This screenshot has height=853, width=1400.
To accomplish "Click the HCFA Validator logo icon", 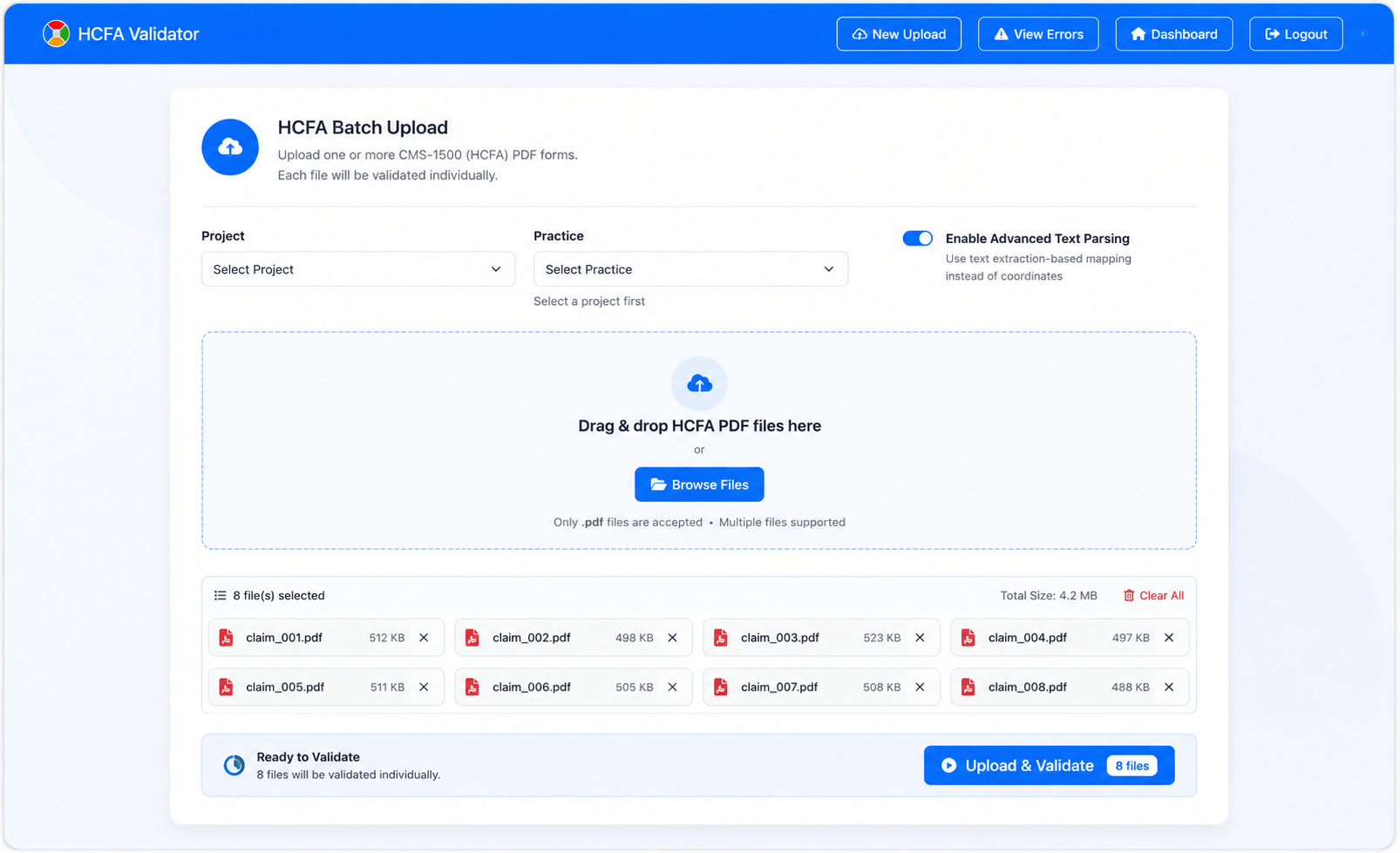I will (x=56, y=34).
